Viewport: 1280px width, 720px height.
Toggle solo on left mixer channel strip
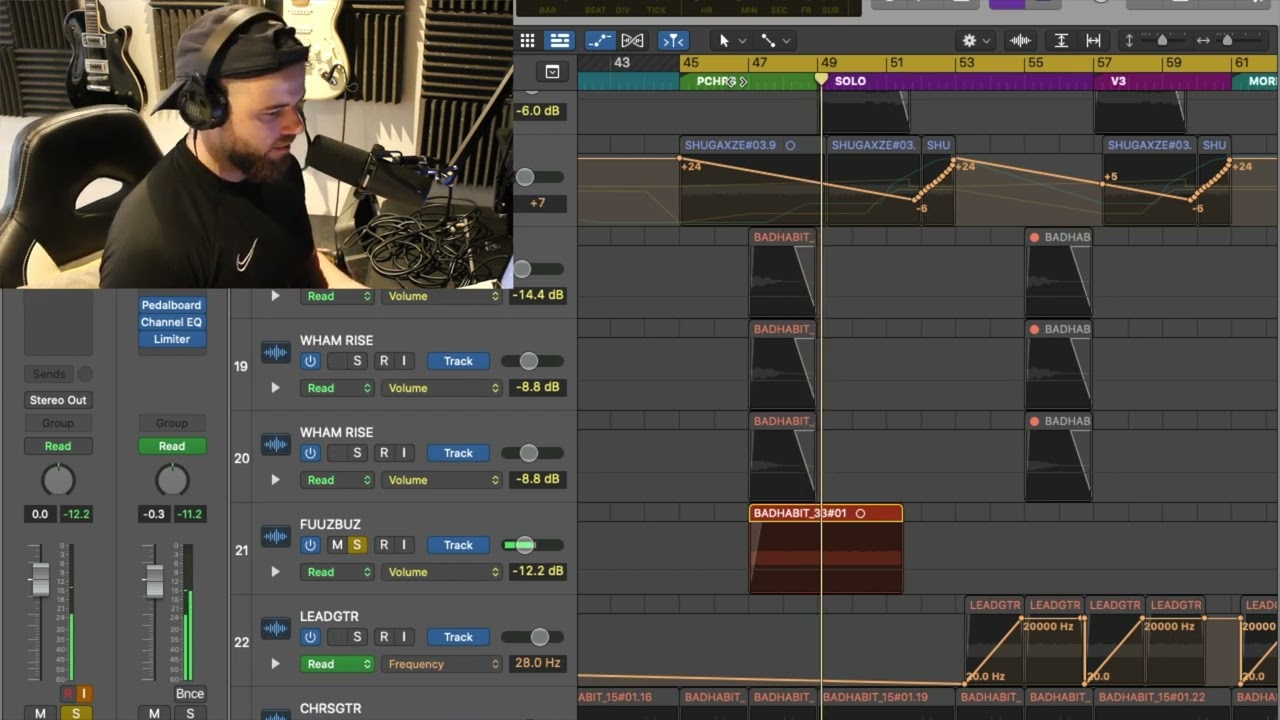75,713
